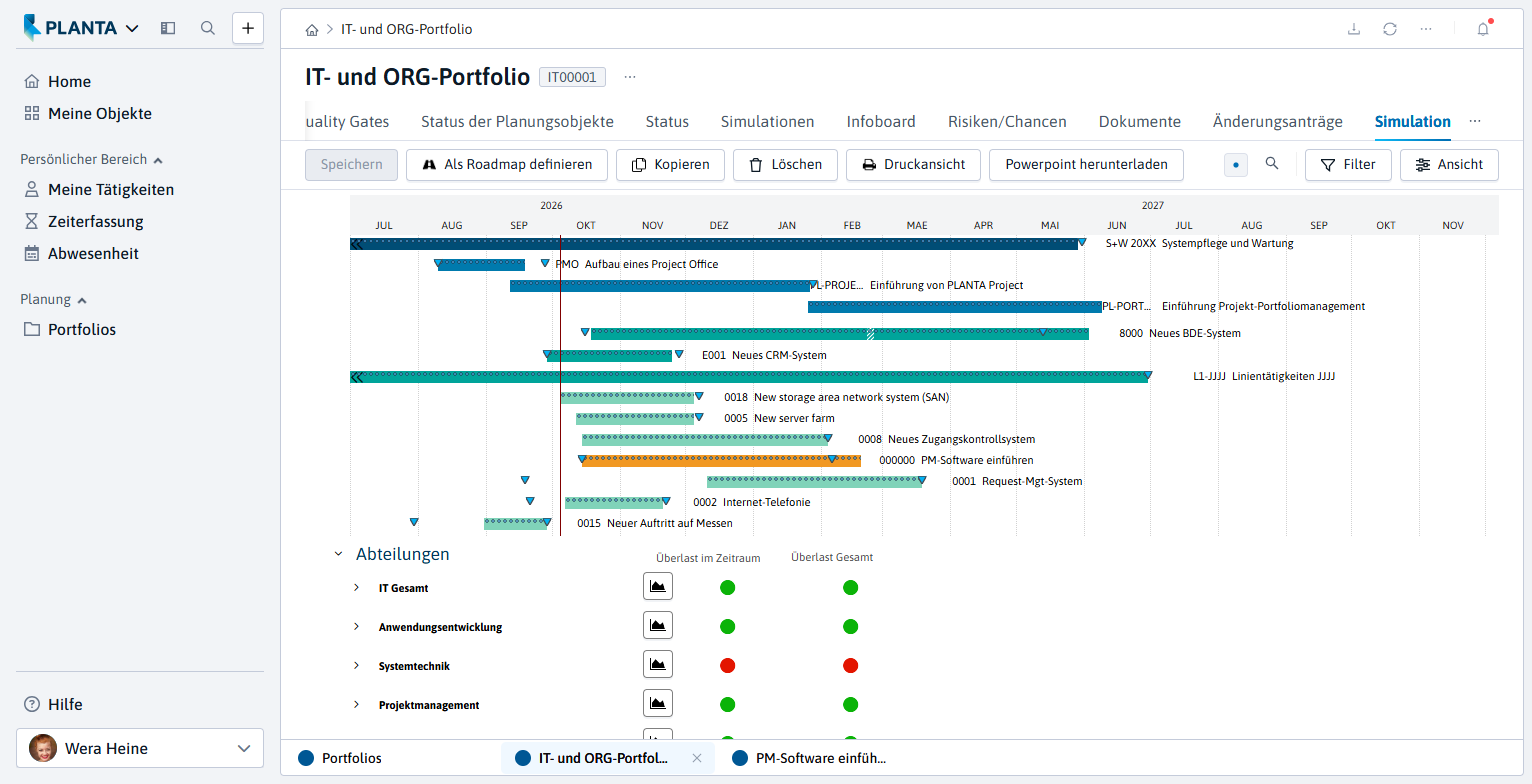The height and width of the screenshot is (784, 1532).
Task: Switch to the Dokumente tab
Action: point(1140,122)
